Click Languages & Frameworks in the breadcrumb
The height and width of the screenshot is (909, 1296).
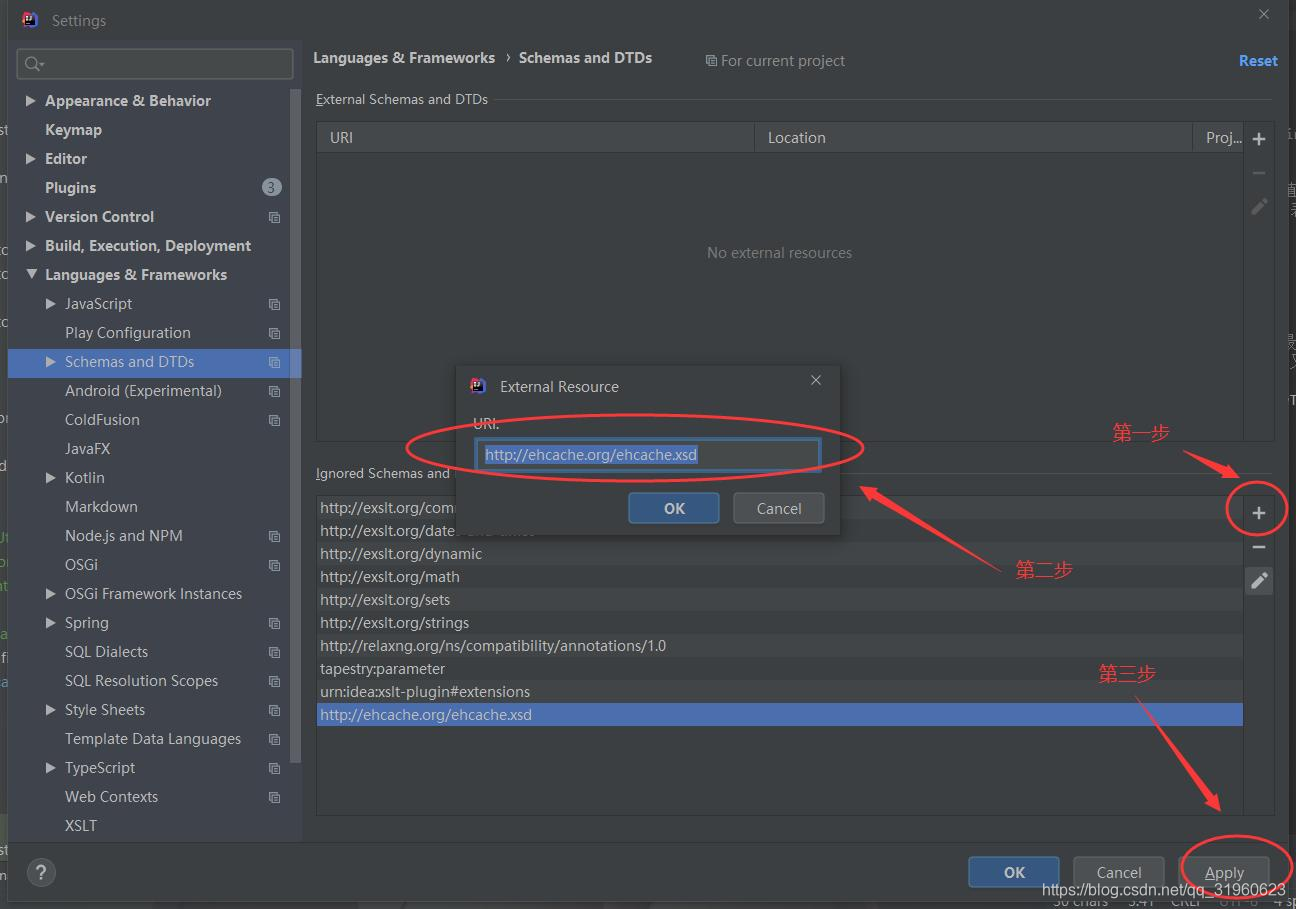404,58
